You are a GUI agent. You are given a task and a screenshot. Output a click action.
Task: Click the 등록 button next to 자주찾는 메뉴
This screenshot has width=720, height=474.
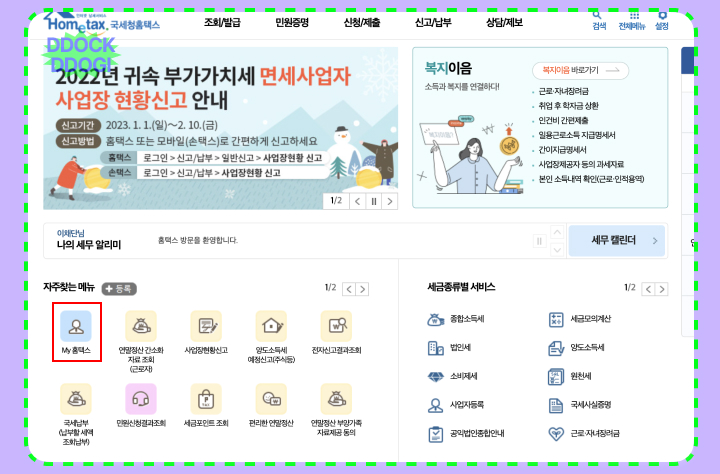click(119, 288)
